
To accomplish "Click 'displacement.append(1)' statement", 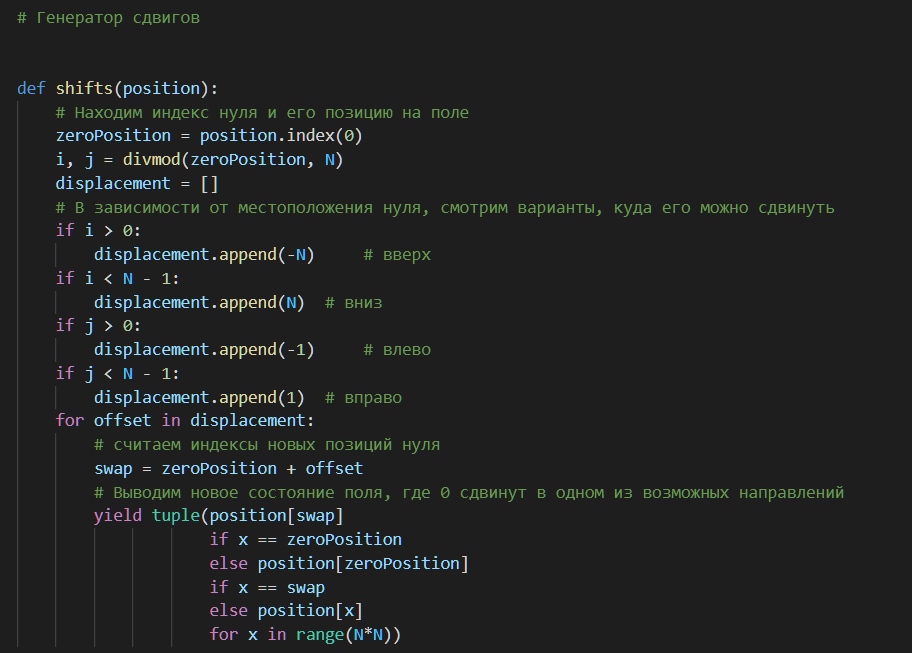I will click(200, 397).
